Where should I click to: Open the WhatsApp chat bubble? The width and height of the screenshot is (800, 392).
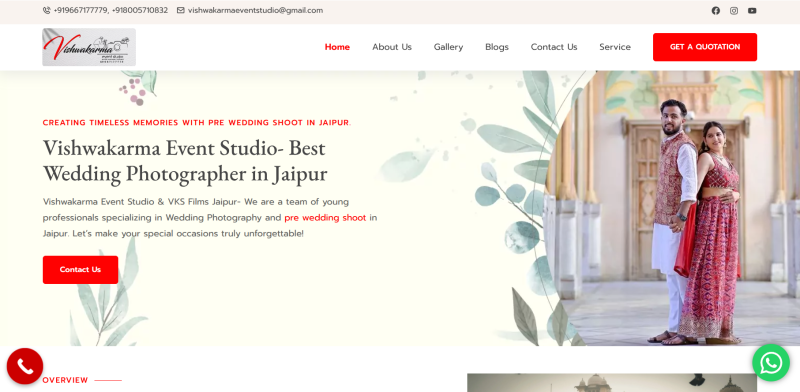(x=770, y=362)
